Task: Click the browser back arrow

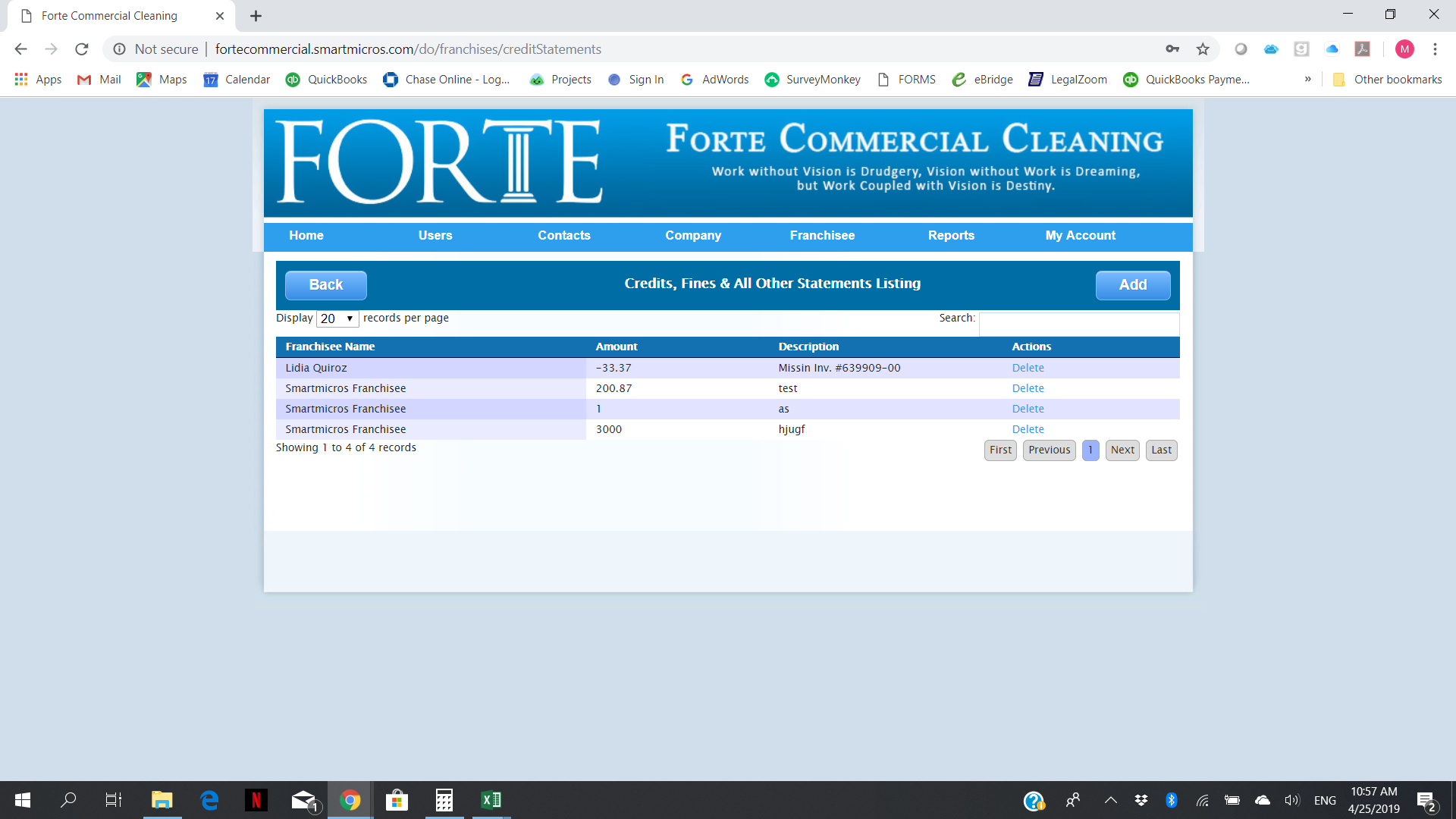Action: 20,49
